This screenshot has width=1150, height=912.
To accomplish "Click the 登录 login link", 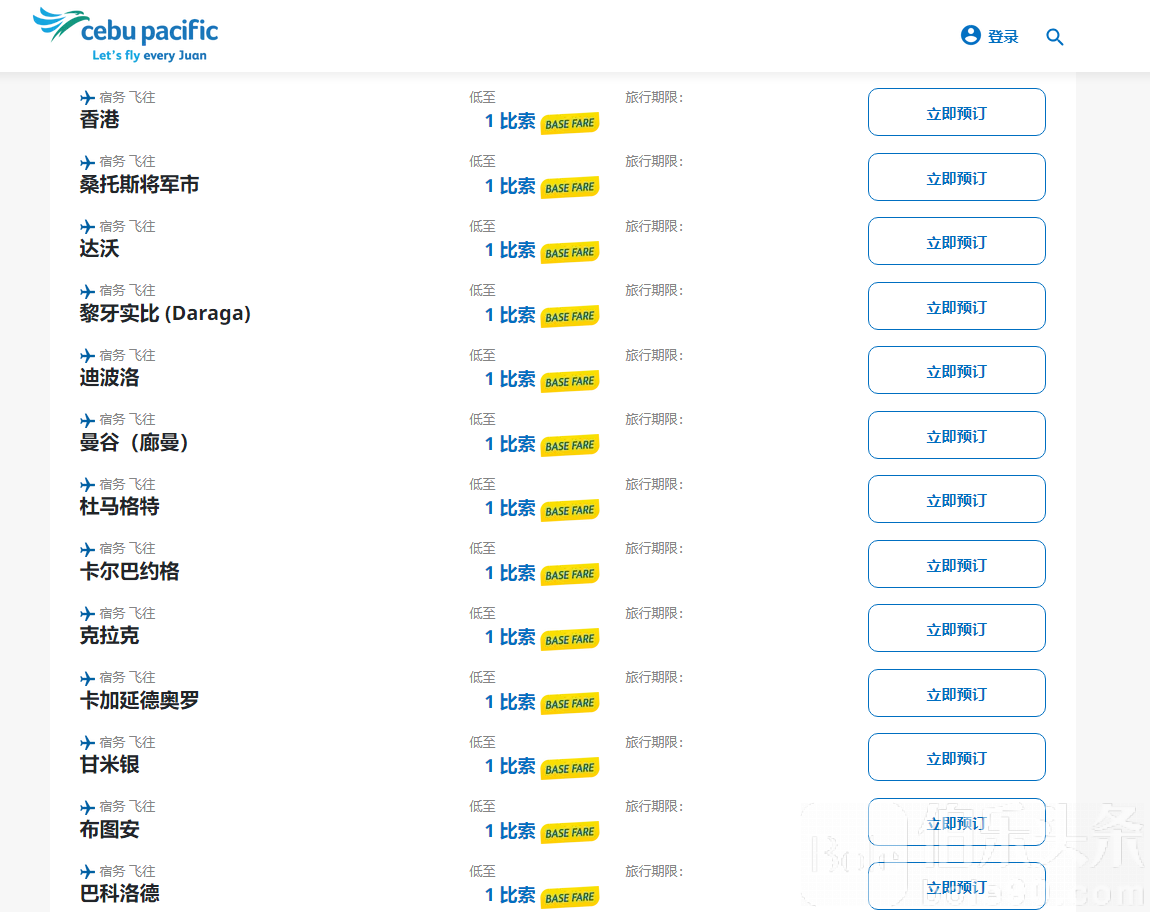I will pyautogui.click(x=1003, y=37).
